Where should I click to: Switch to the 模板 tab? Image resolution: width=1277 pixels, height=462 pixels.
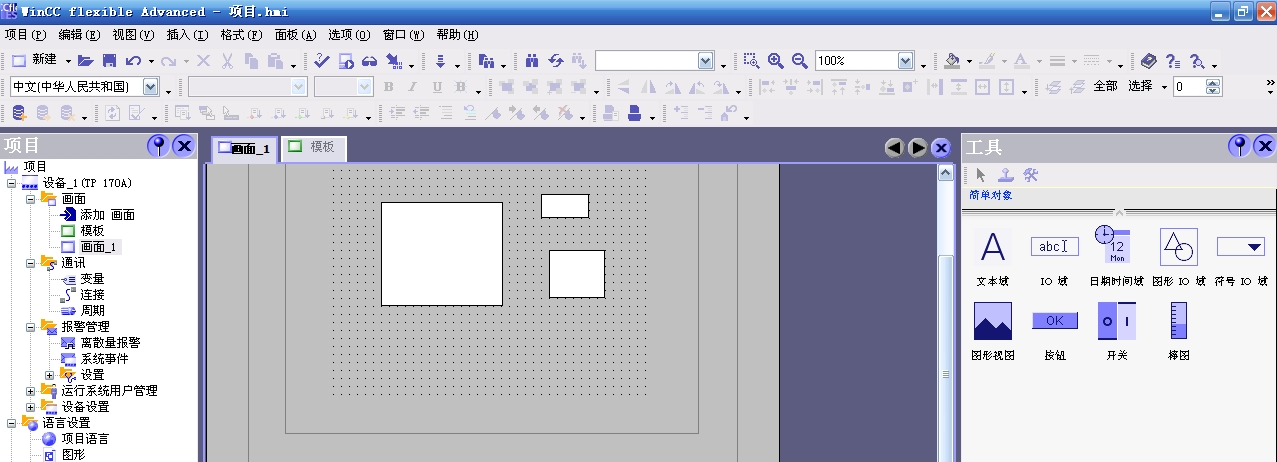(313, 147)
